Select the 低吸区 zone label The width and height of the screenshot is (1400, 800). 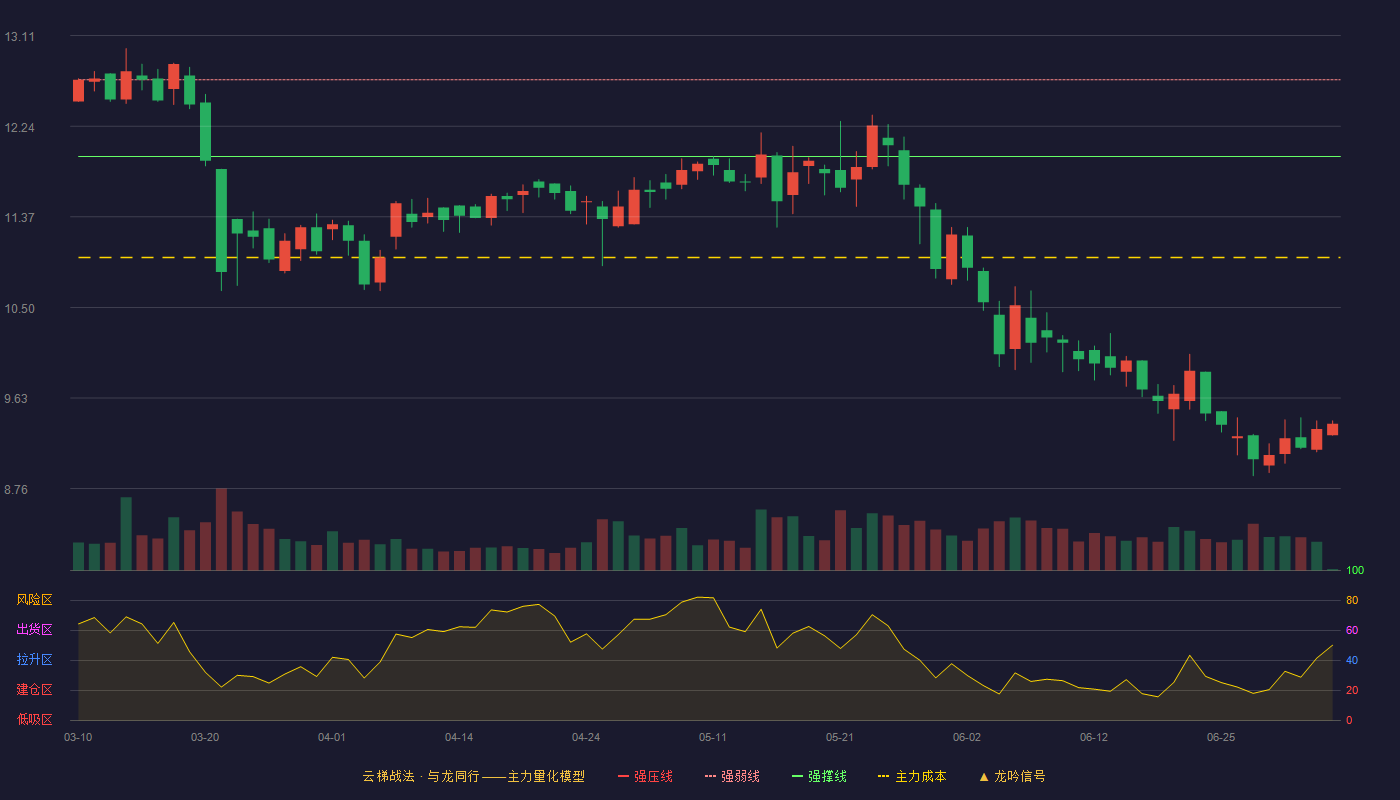pyautogui.click(x=34, y=719)
